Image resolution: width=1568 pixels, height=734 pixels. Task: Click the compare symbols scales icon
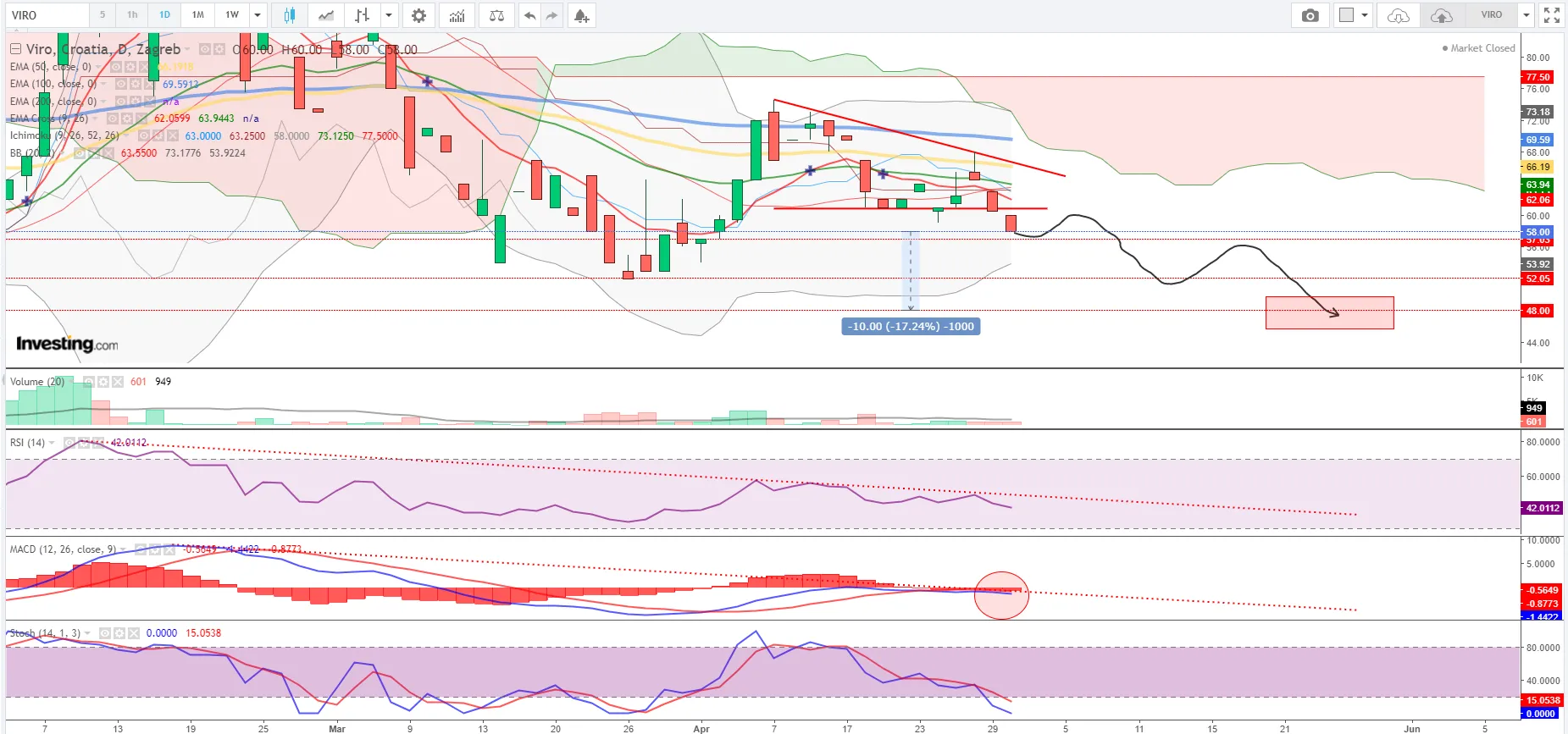(496, 15)
